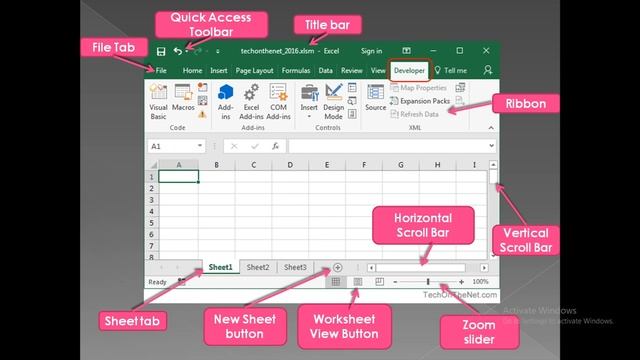This screenshot has height=360, width=640.
Task: Select the Sheet1 tab
Action: (220, 267)
